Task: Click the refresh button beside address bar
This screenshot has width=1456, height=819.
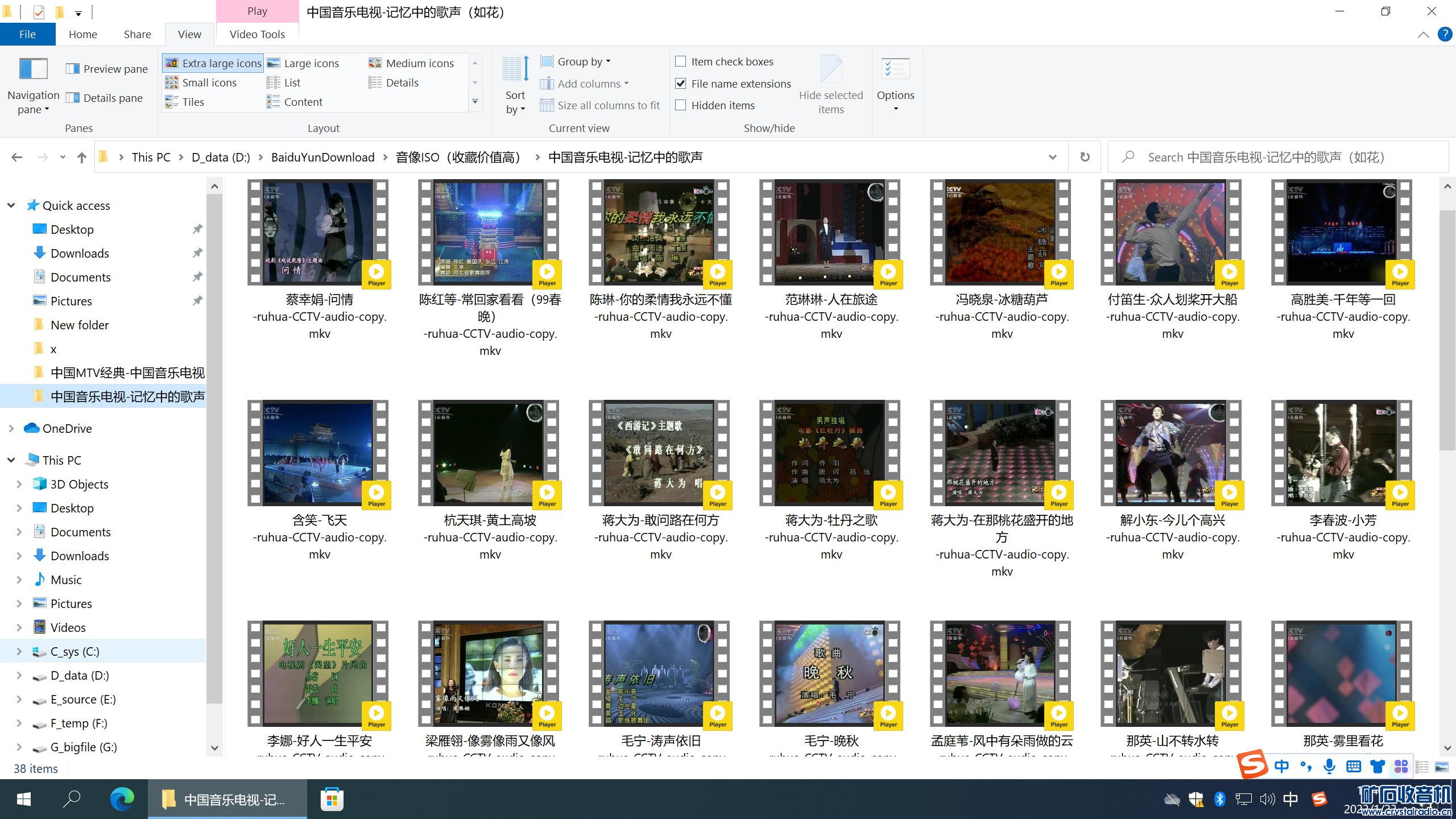Action: [x=1085, y=157]
